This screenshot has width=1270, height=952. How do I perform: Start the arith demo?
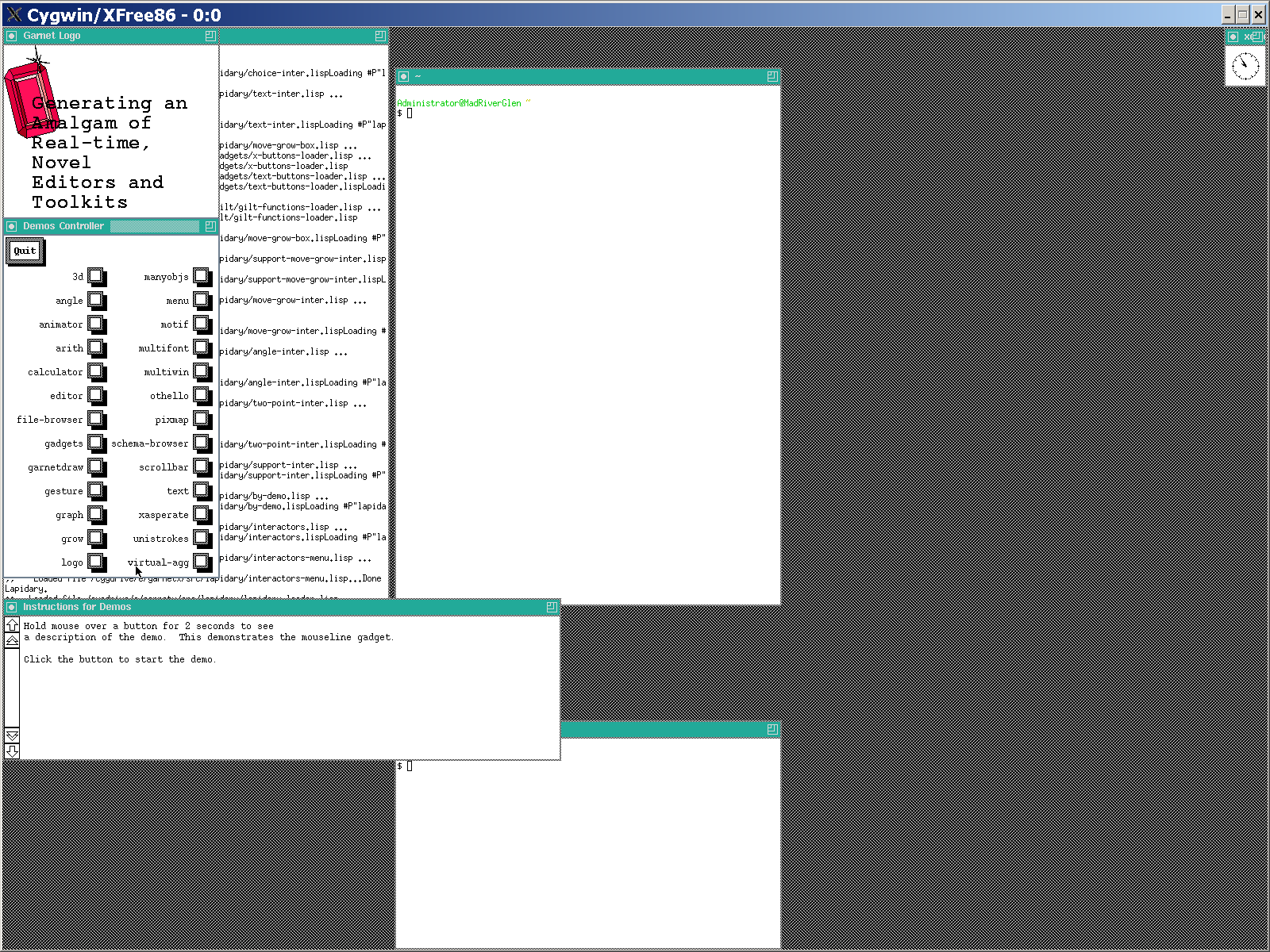coord(97,348)
